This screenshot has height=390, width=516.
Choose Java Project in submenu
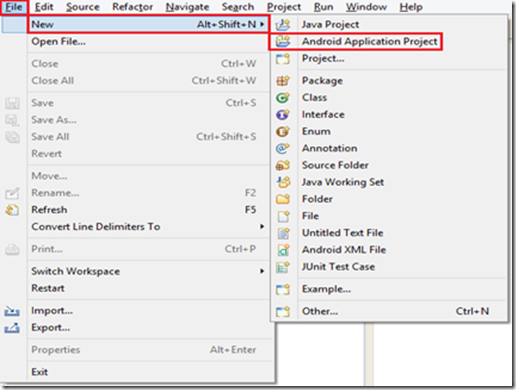[x=389, y=24]
